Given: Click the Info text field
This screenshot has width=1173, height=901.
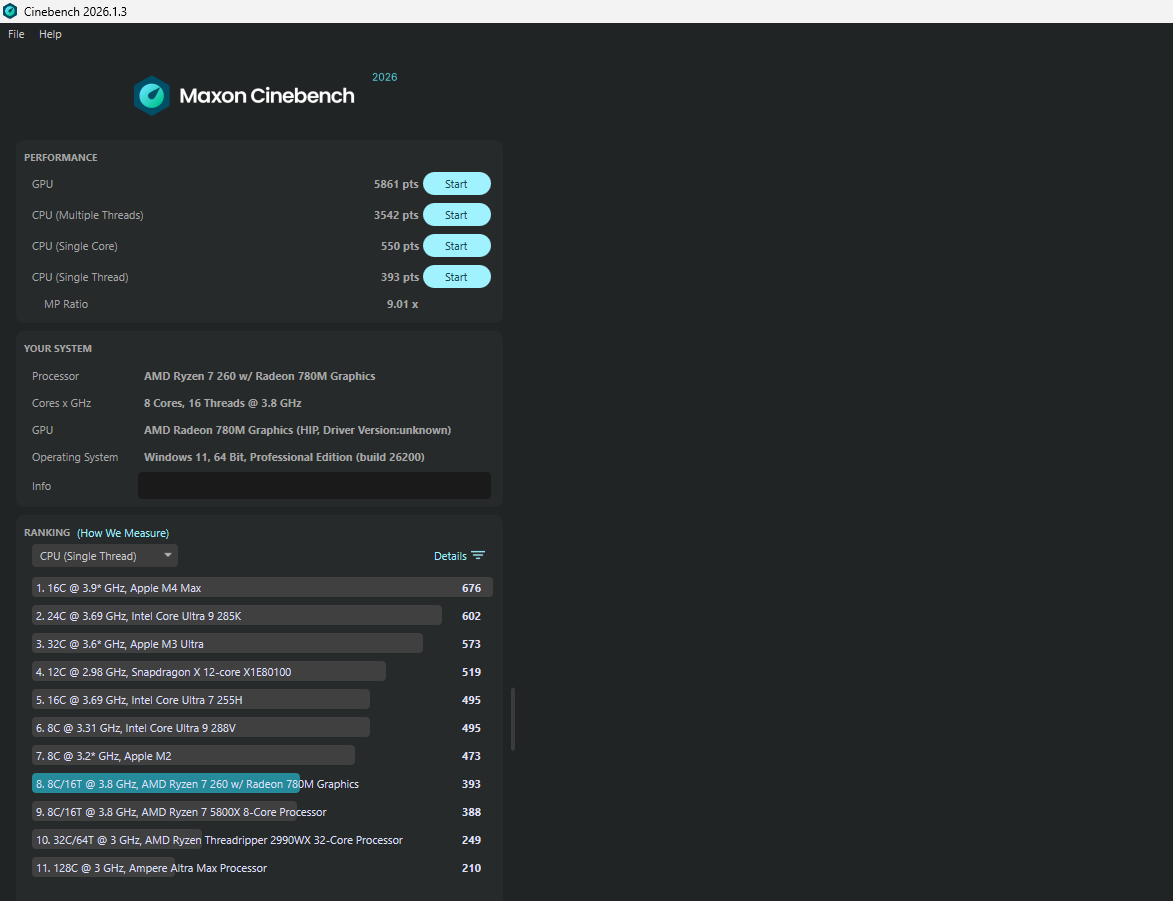Looking at the screenshot, I should coord(314,486).
